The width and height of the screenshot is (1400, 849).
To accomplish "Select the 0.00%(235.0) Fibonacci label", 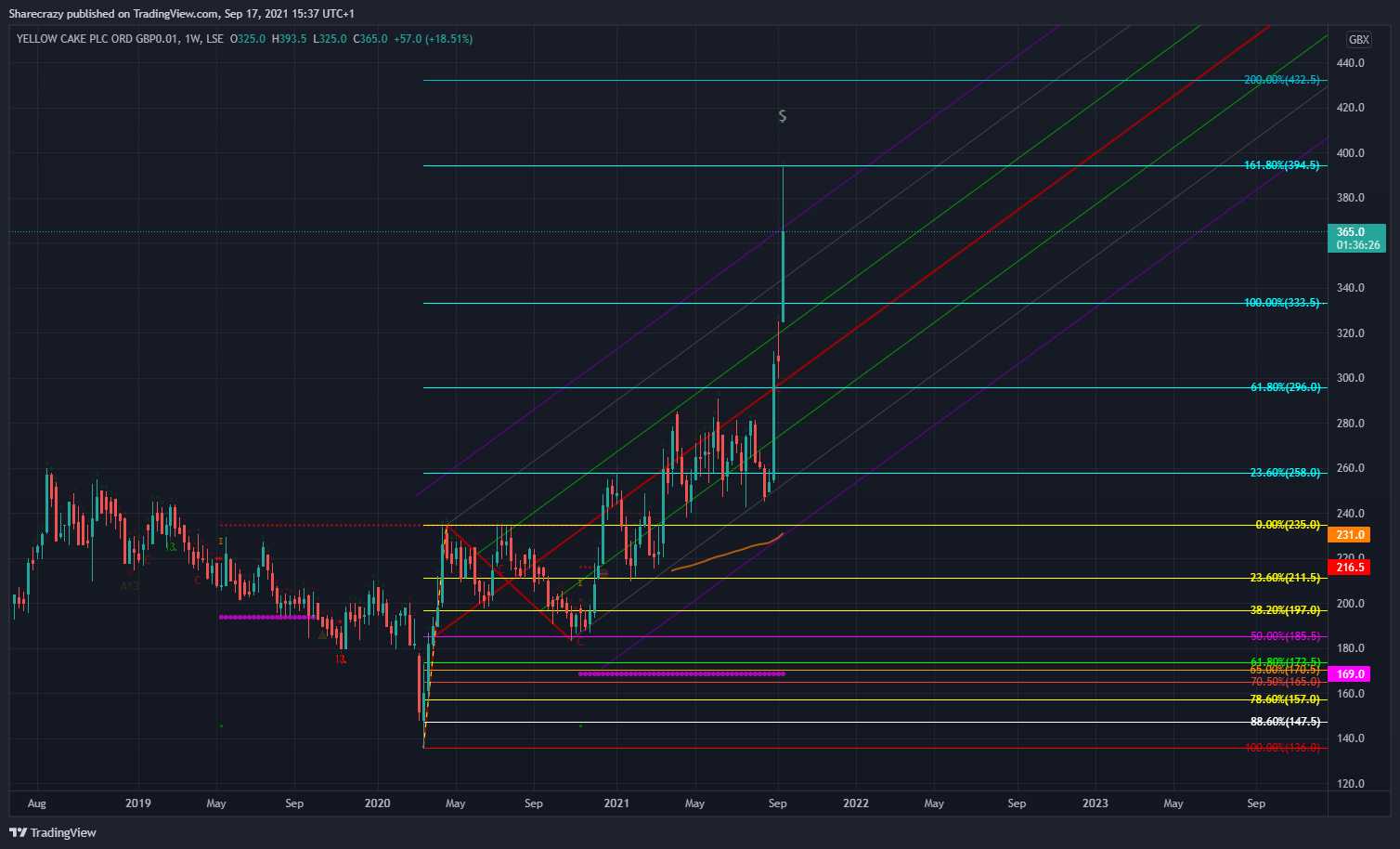I will 1288,525.
